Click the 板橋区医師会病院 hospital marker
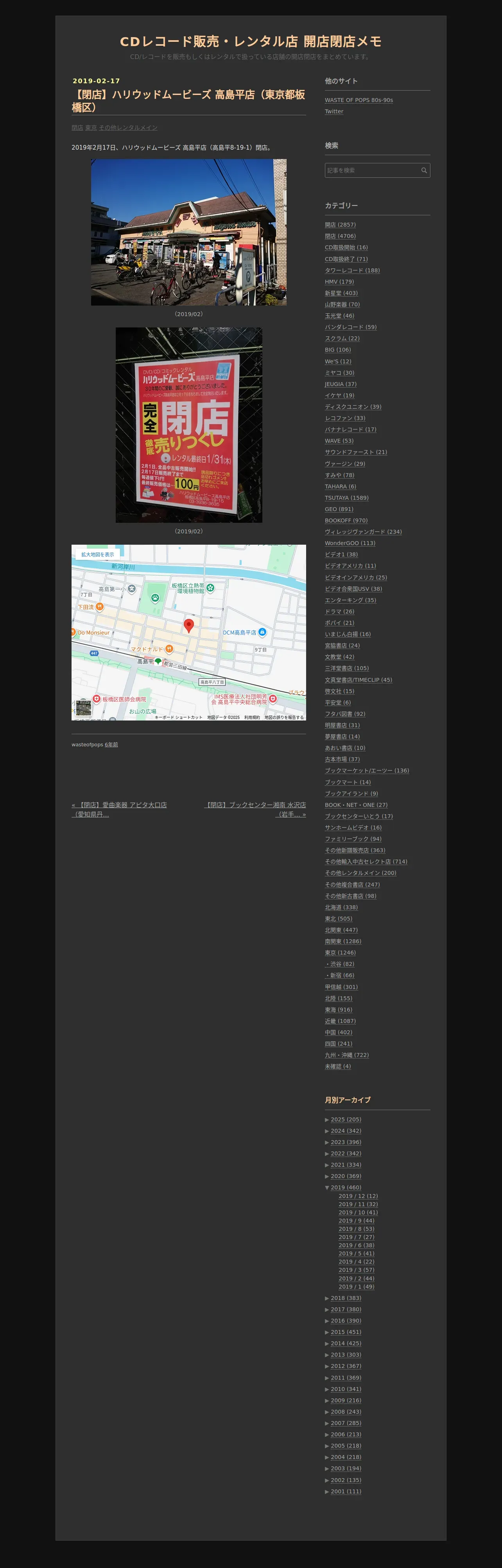The image size is (502, 1568). tap(96, 699)
